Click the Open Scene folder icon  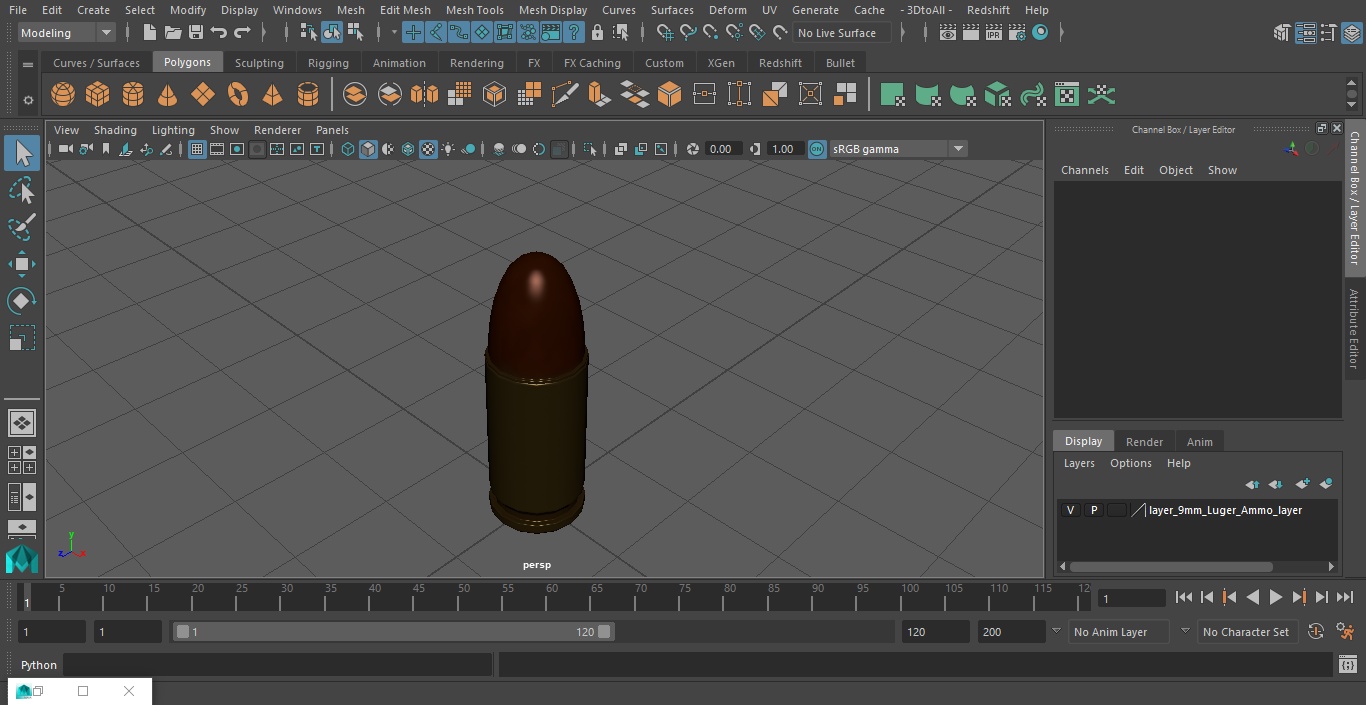172,33
